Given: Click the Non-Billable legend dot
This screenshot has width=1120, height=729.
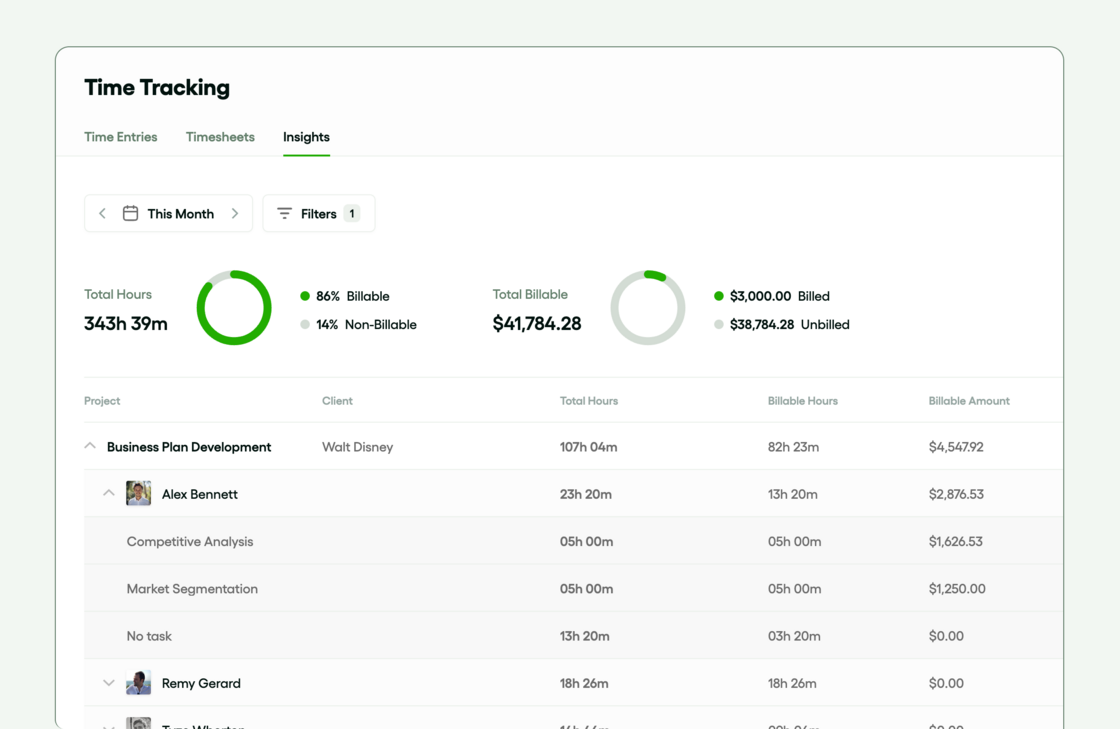Looking at the screenshot, I should pos(307,324).
